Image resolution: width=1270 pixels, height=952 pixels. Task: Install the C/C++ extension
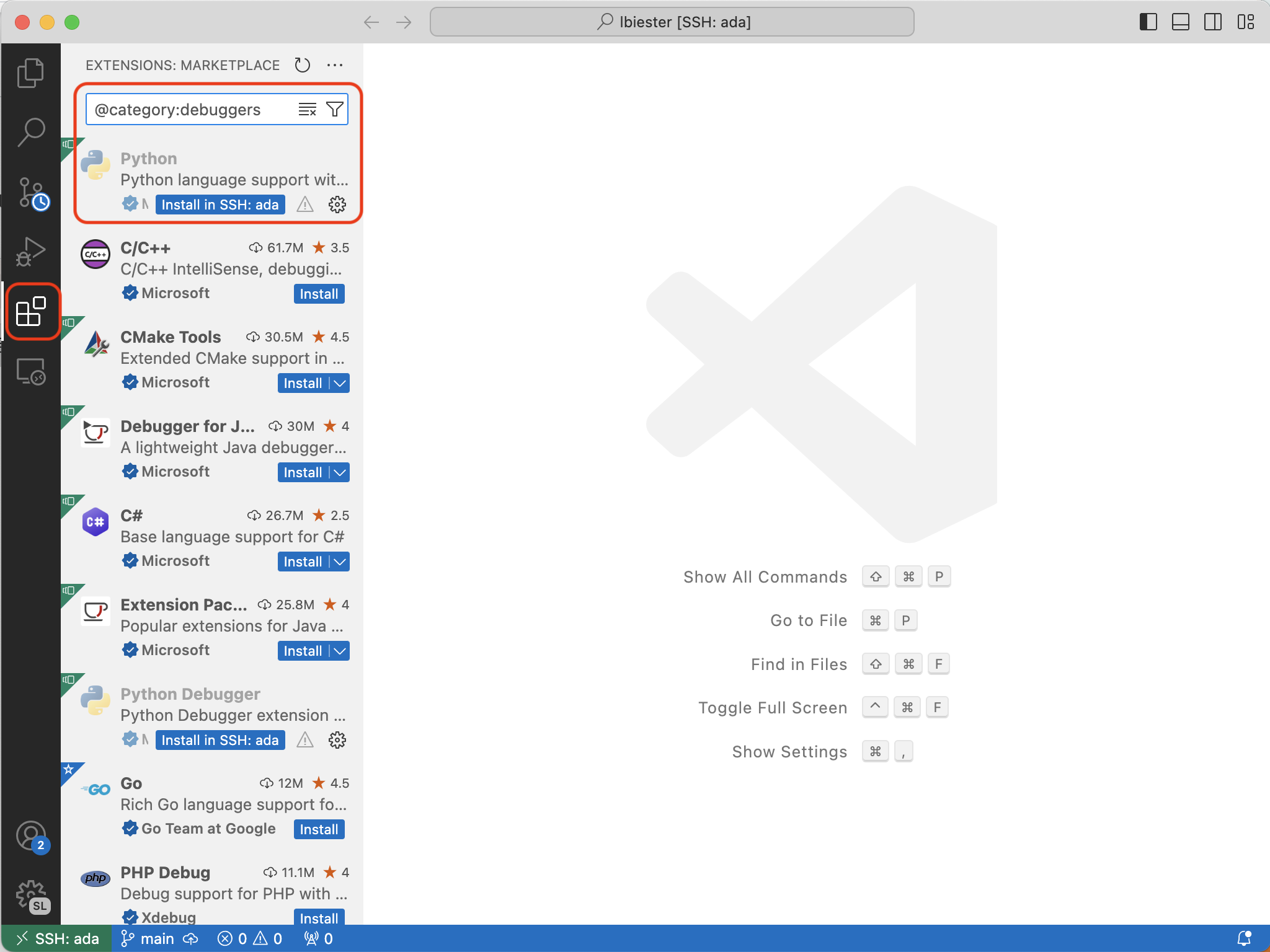[319, 294]
